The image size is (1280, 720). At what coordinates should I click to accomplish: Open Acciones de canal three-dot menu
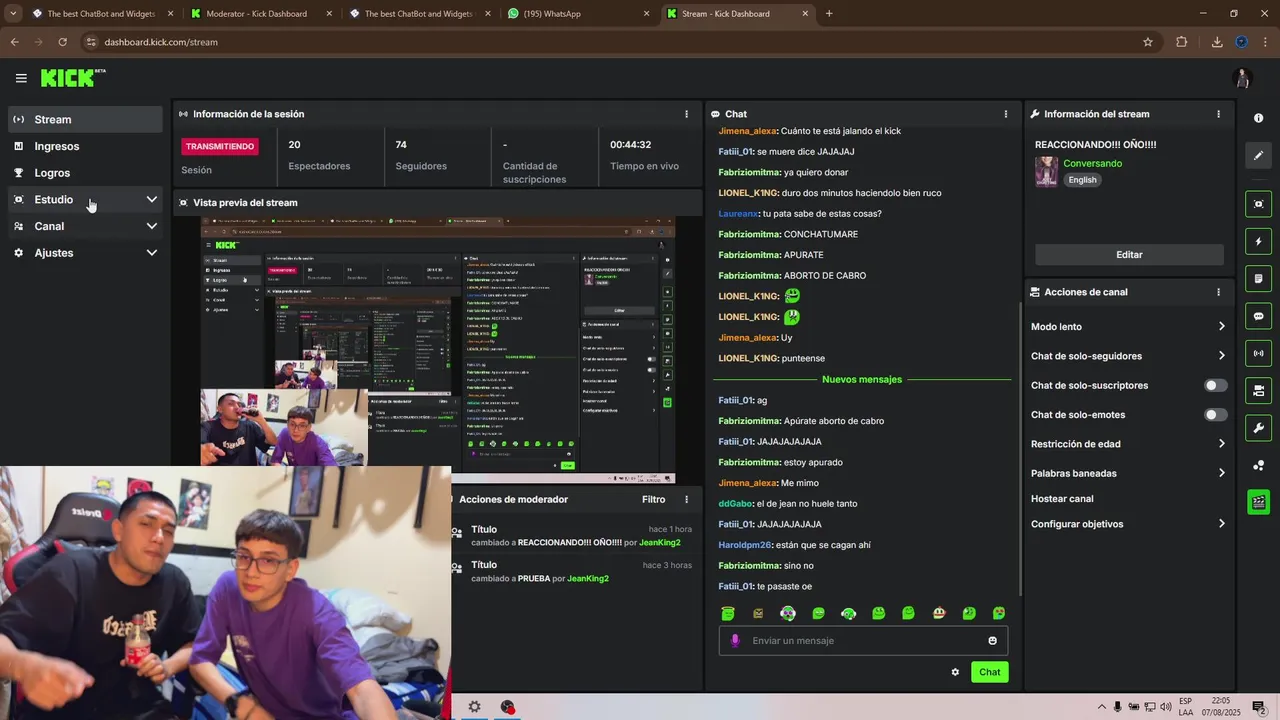(1218, 292)
